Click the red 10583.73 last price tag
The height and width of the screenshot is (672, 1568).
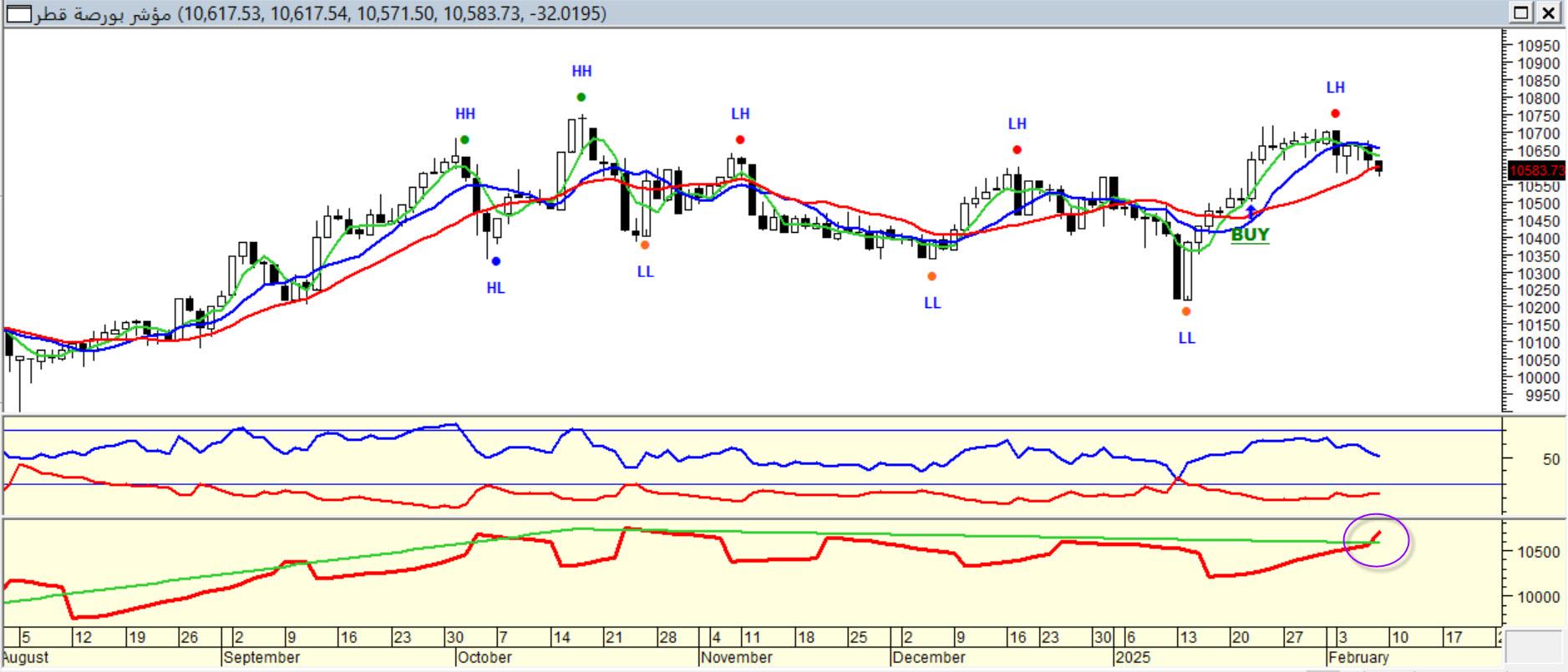point(1539,170)
